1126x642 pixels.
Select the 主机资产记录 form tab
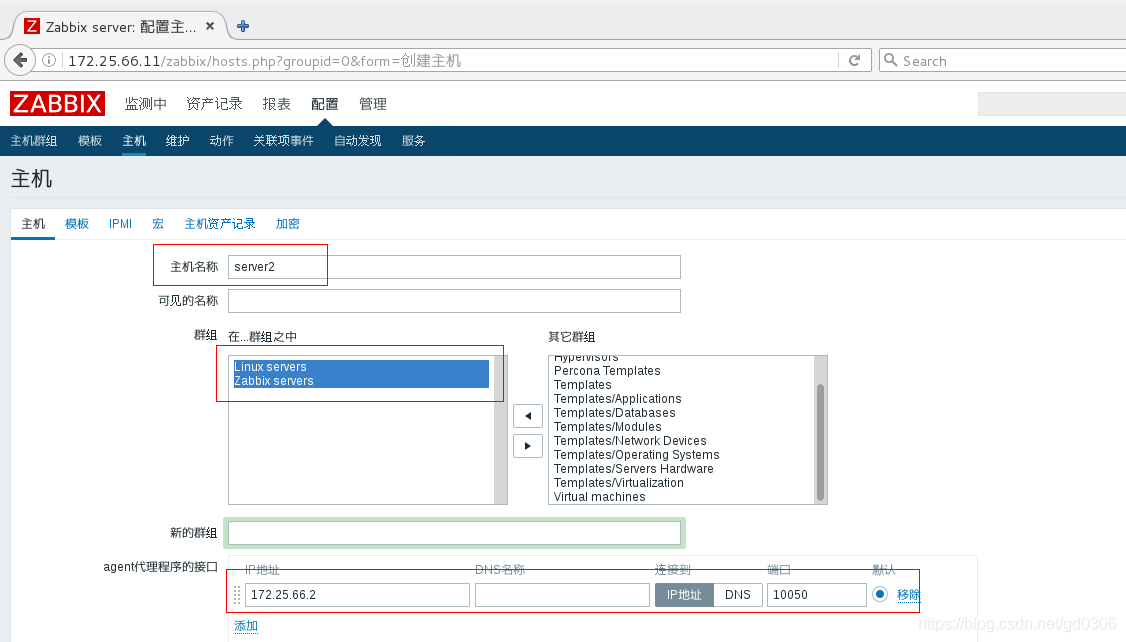click(x=220, y=224)
